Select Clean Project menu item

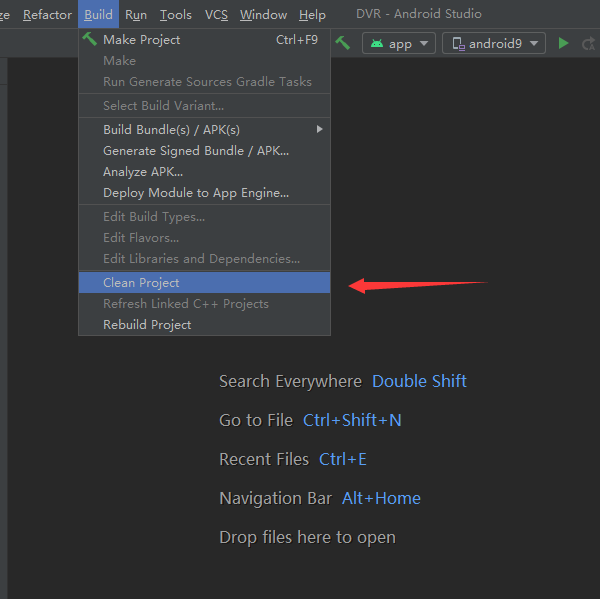204,282
